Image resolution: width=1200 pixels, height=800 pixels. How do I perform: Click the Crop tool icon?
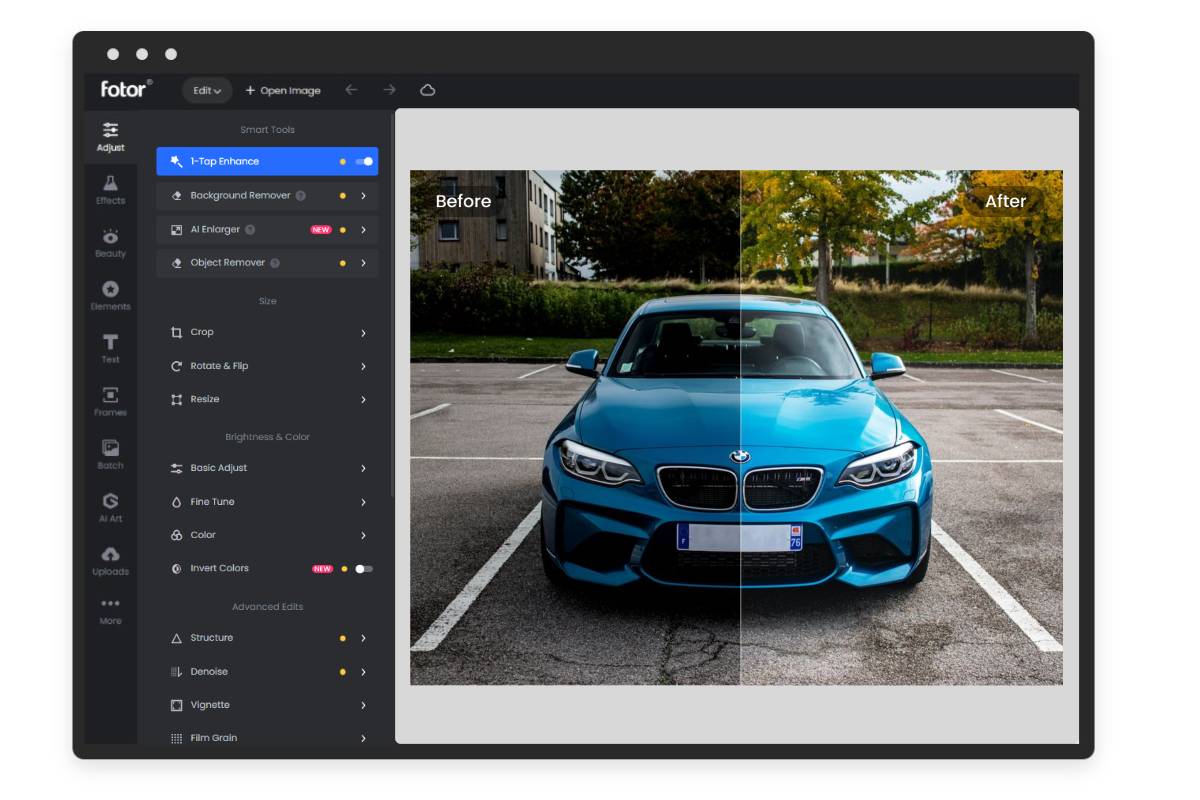tap(176, 332)
